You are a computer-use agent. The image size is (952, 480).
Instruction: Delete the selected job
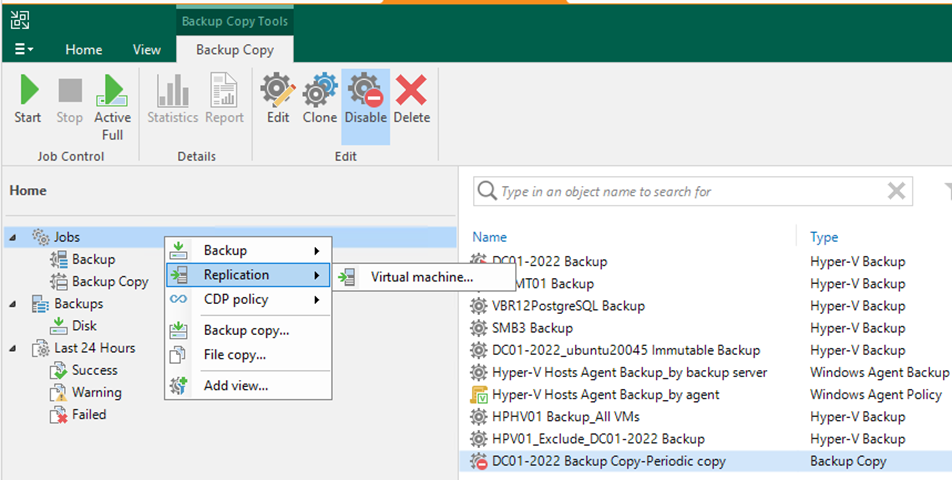pos(412,101)
